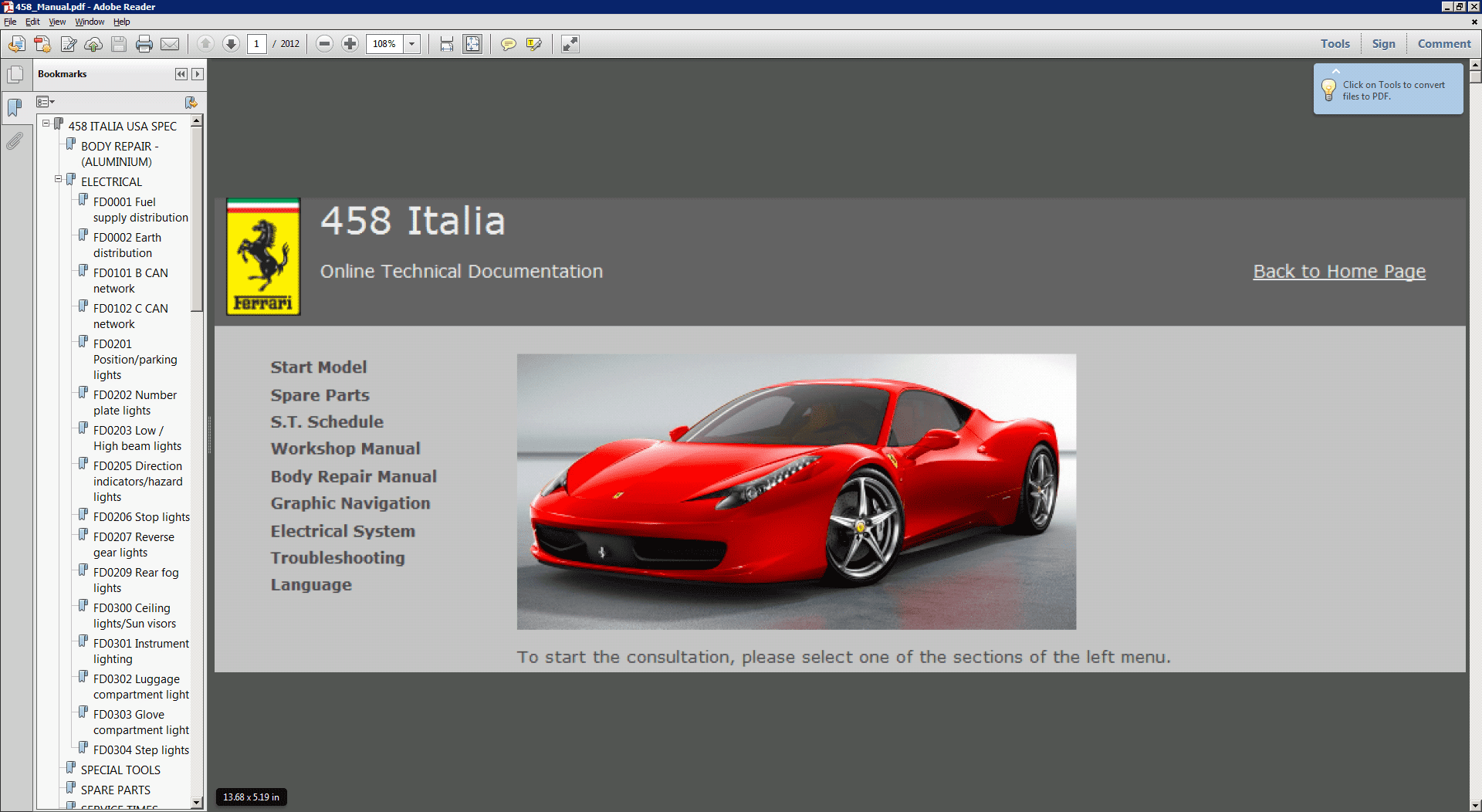
Task: Zoom out using the minus icon
Action: [324, 44]
